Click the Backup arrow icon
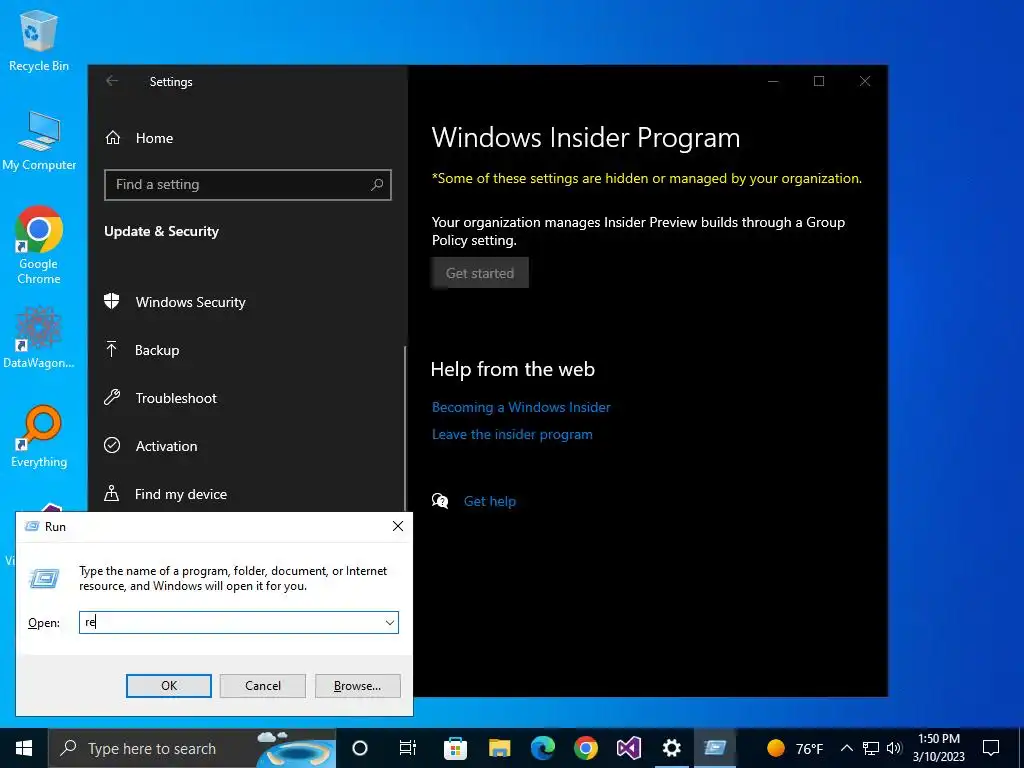This screenshot has height=768, width=1024. click(112, 349)
